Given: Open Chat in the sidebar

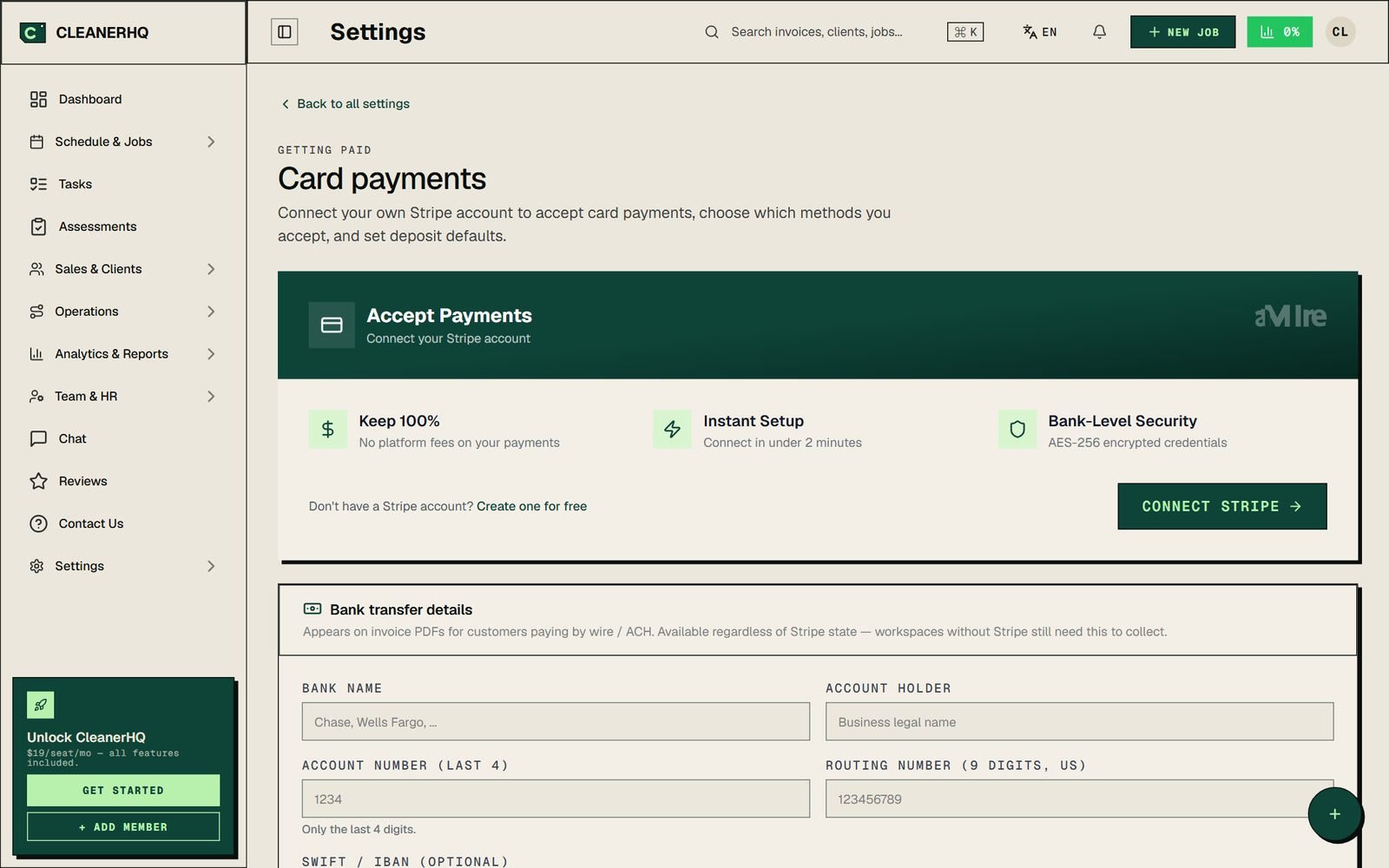Looking at the screenshot, I should point(123,439).
